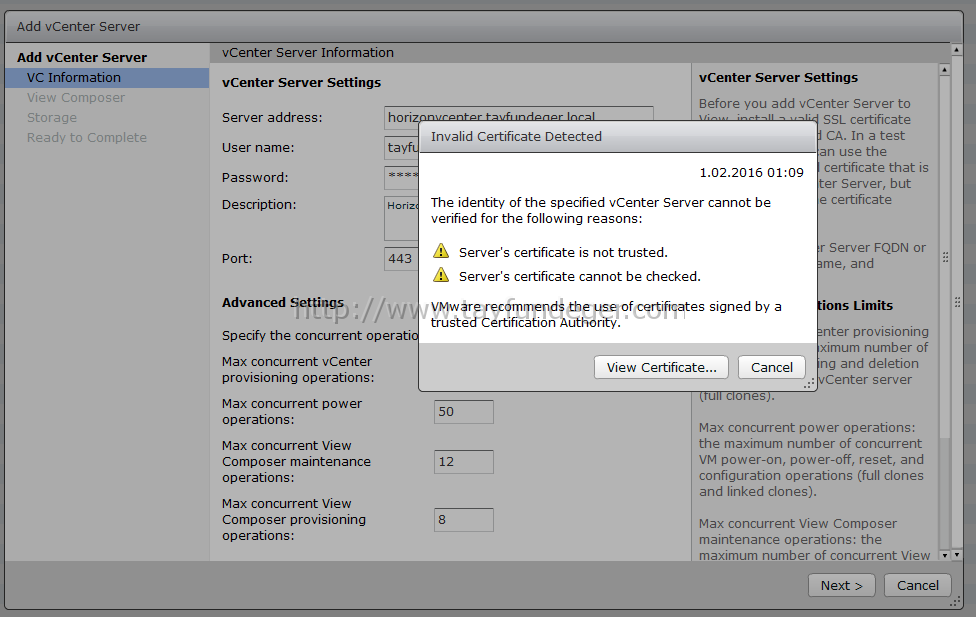
Task: Click help panel scrollbar up arrow
Action: tap(944, 70)
